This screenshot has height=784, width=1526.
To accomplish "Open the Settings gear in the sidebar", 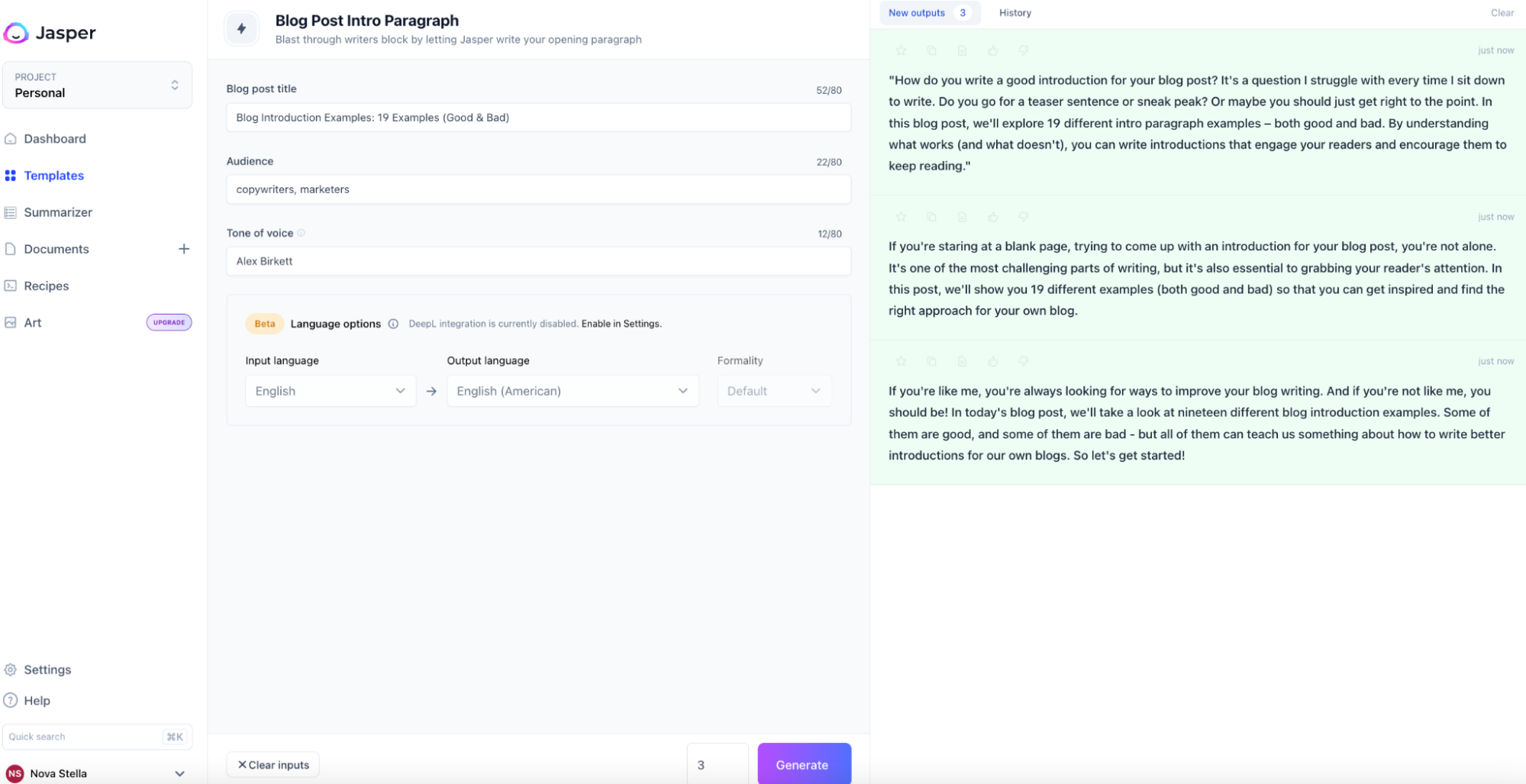I will 11,669.
